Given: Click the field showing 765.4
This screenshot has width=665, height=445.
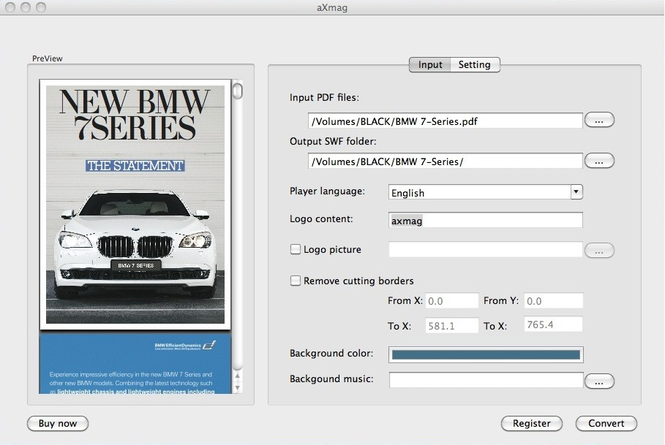Looking at the screenshot, I should click(x=553, y=325).
